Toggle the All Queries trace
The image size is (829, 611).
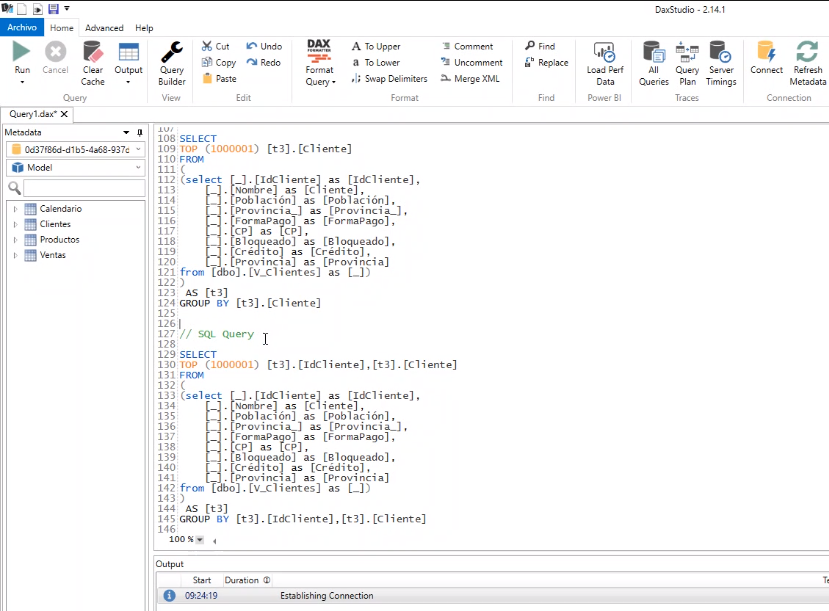coord(653,63)
